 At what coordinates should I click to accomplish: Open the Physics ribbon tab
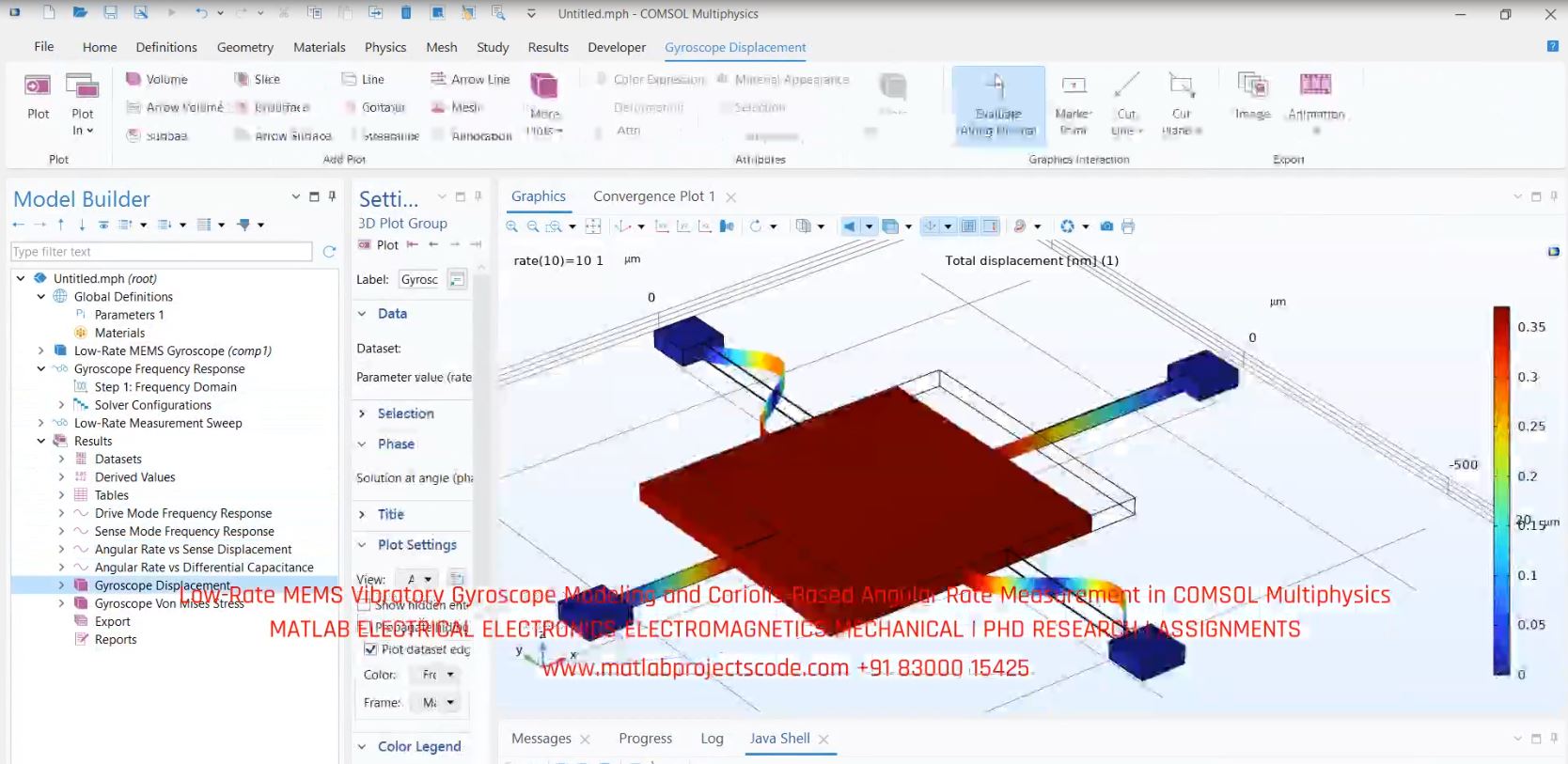tap(385, 47)
